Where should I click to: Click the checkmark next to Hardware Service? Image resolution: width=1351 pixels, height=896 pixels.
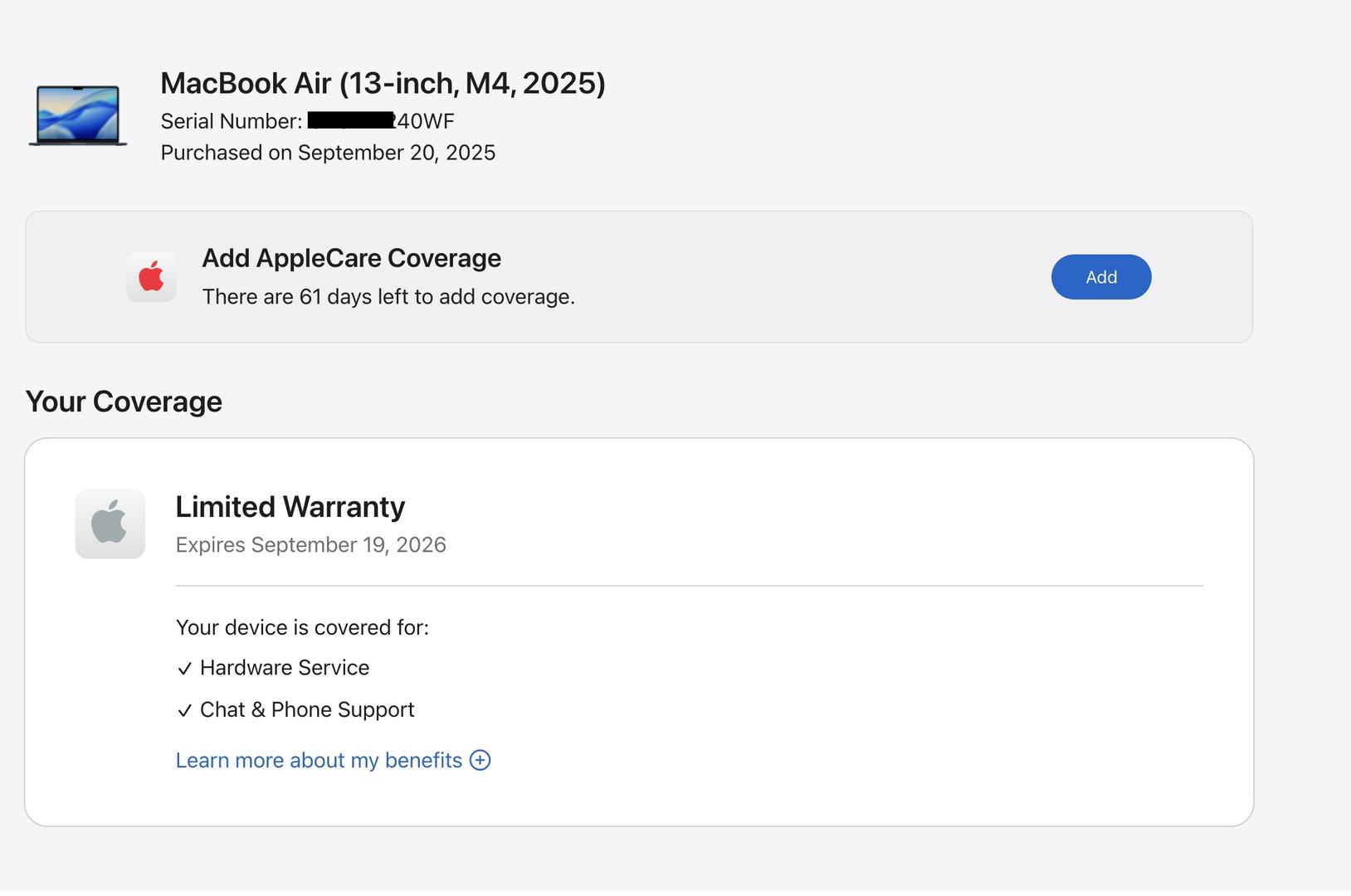184,669
